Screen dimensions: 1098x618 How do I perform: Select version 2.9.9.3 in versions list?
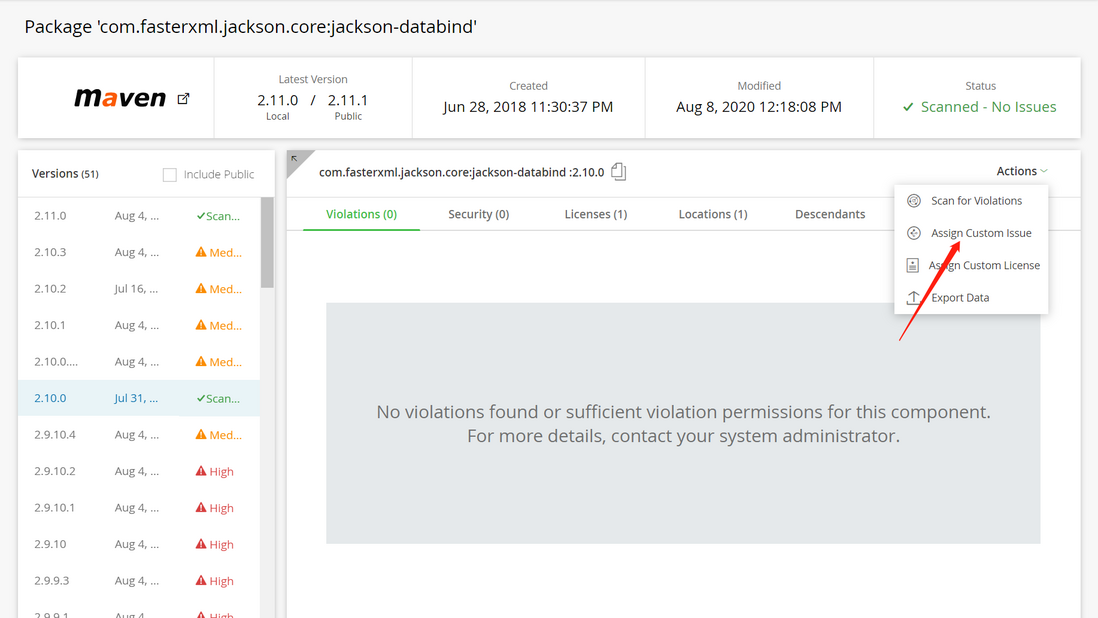click(x=139, y=580)
